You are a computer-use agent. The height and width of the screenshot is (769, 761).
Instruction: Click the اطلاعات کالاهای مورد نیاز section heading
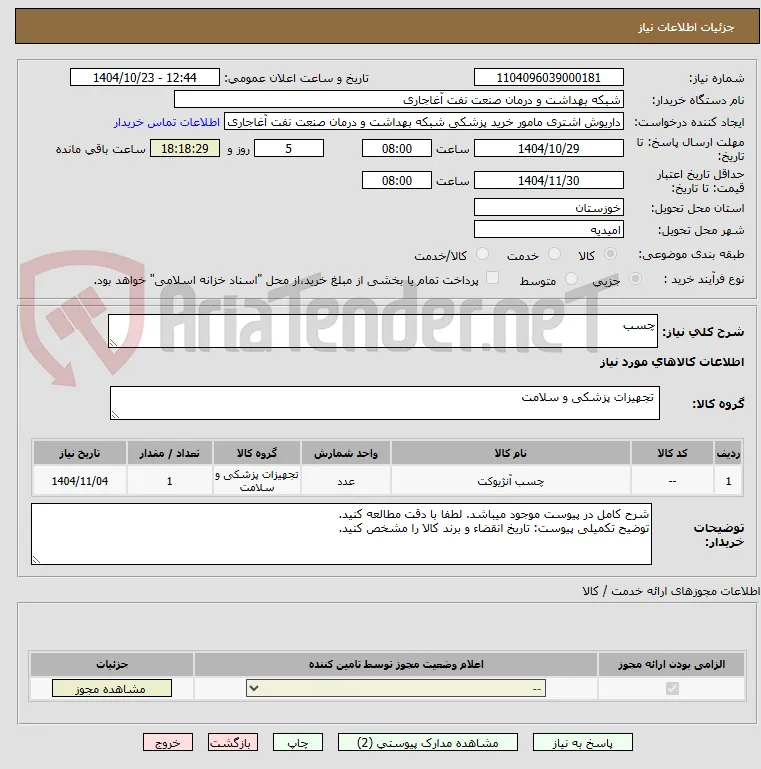click(x=672, y=362)
